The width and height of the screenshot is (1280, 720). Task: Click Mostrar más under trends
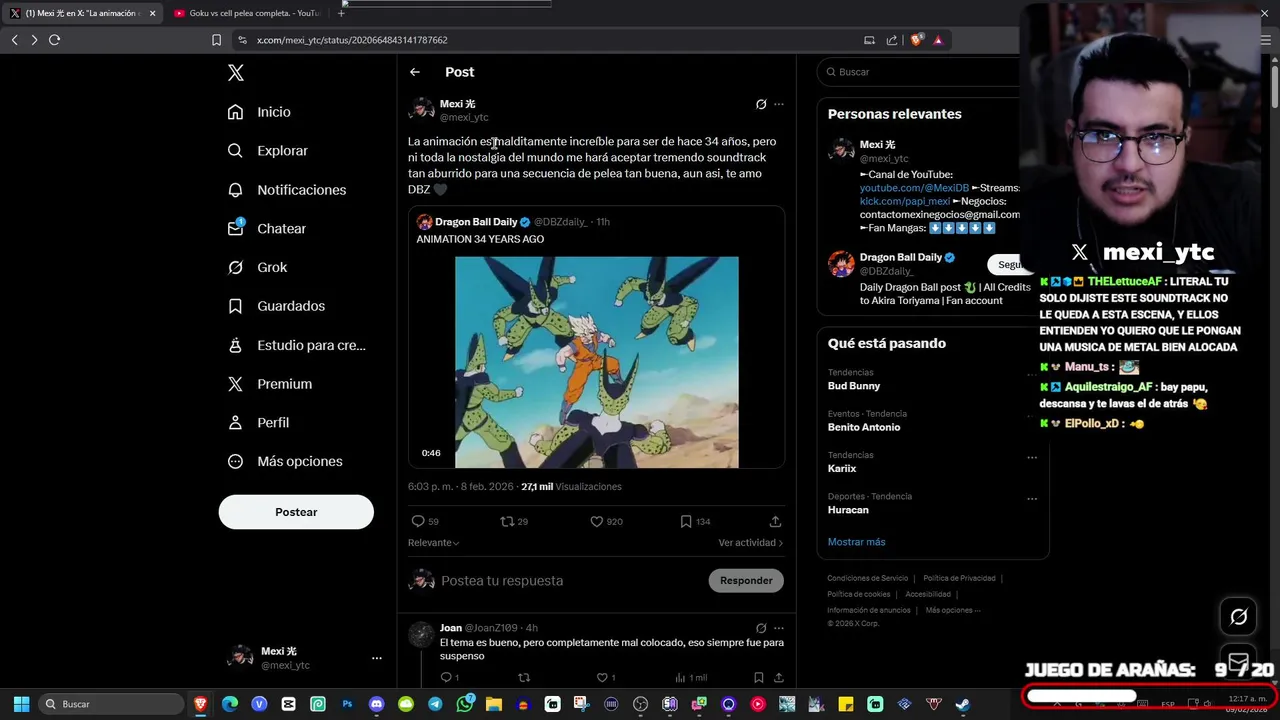tap(856, 542)
